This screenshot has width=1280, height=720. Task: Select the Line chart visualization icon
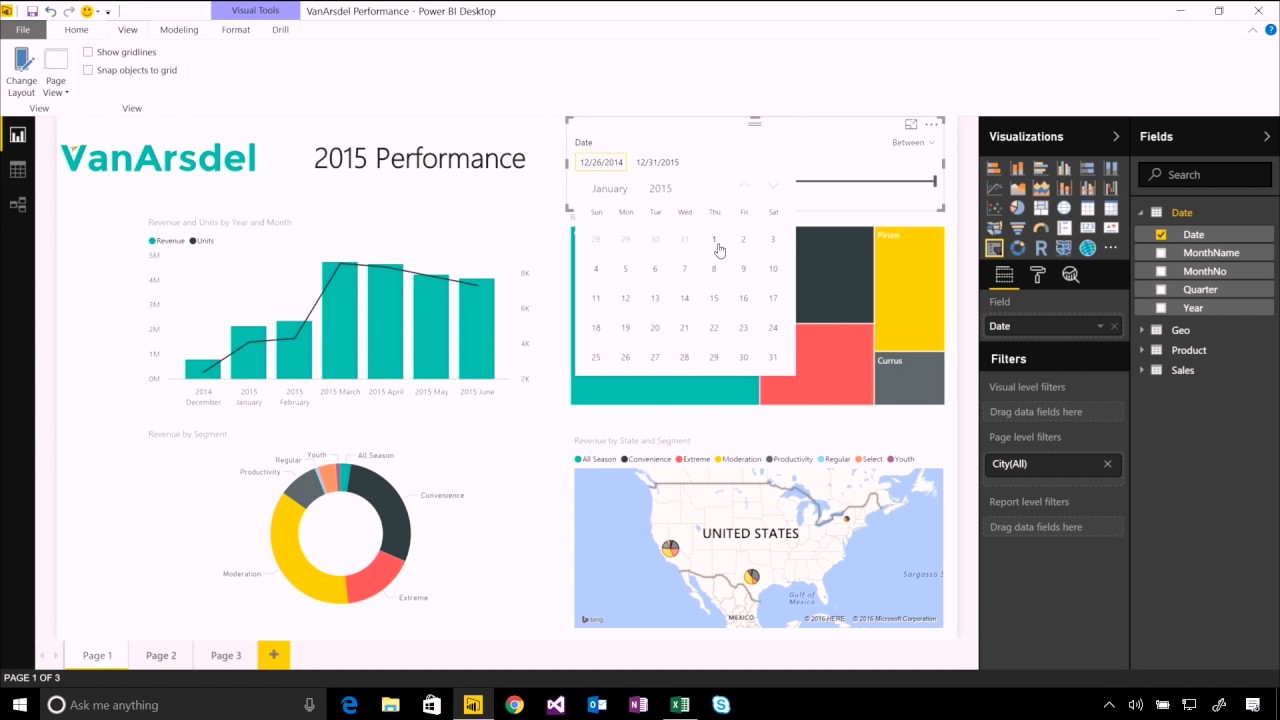(x=995, y=188)
